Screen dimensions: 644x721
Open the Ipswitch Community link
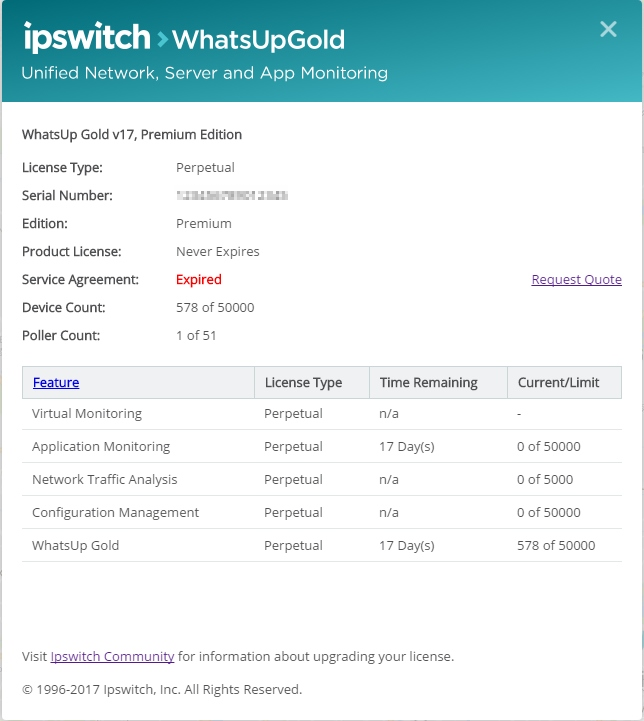pos(112,657)
